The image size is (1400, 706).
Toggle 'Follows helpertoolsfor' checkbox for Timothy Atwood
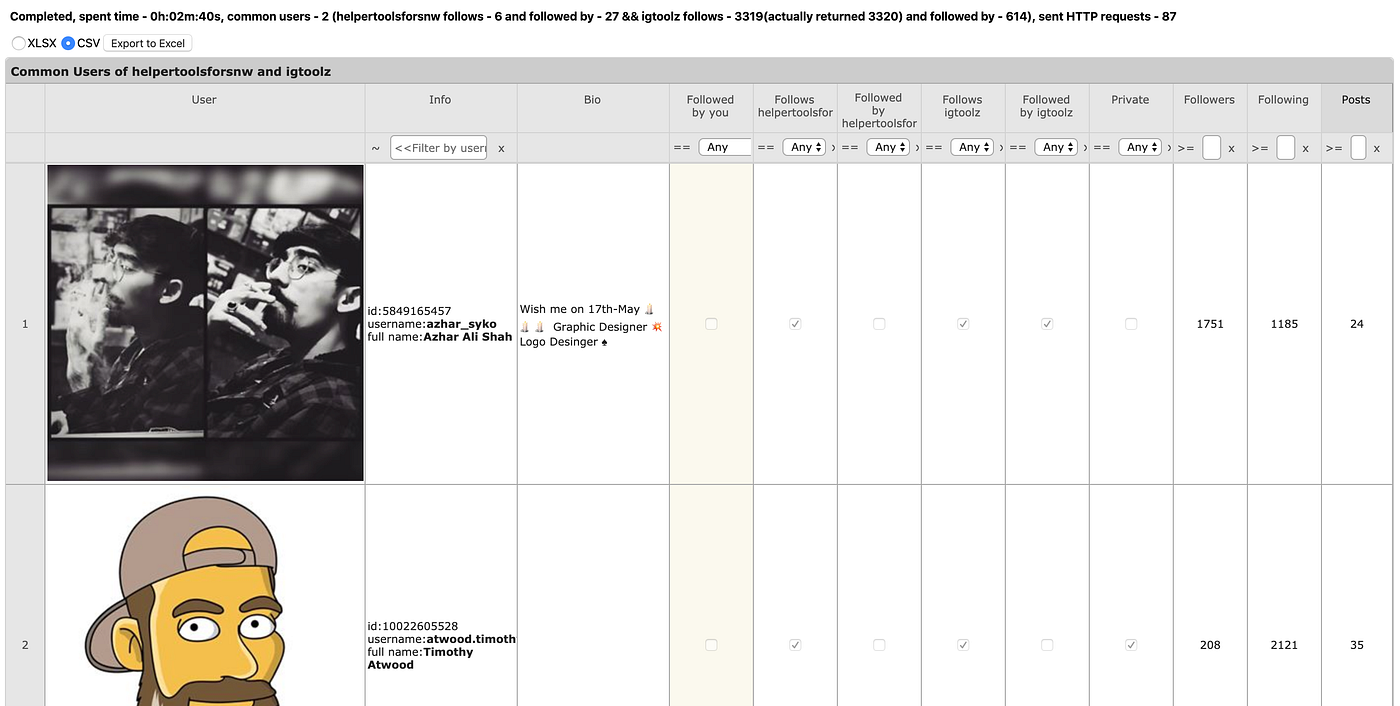pos(795,645)
